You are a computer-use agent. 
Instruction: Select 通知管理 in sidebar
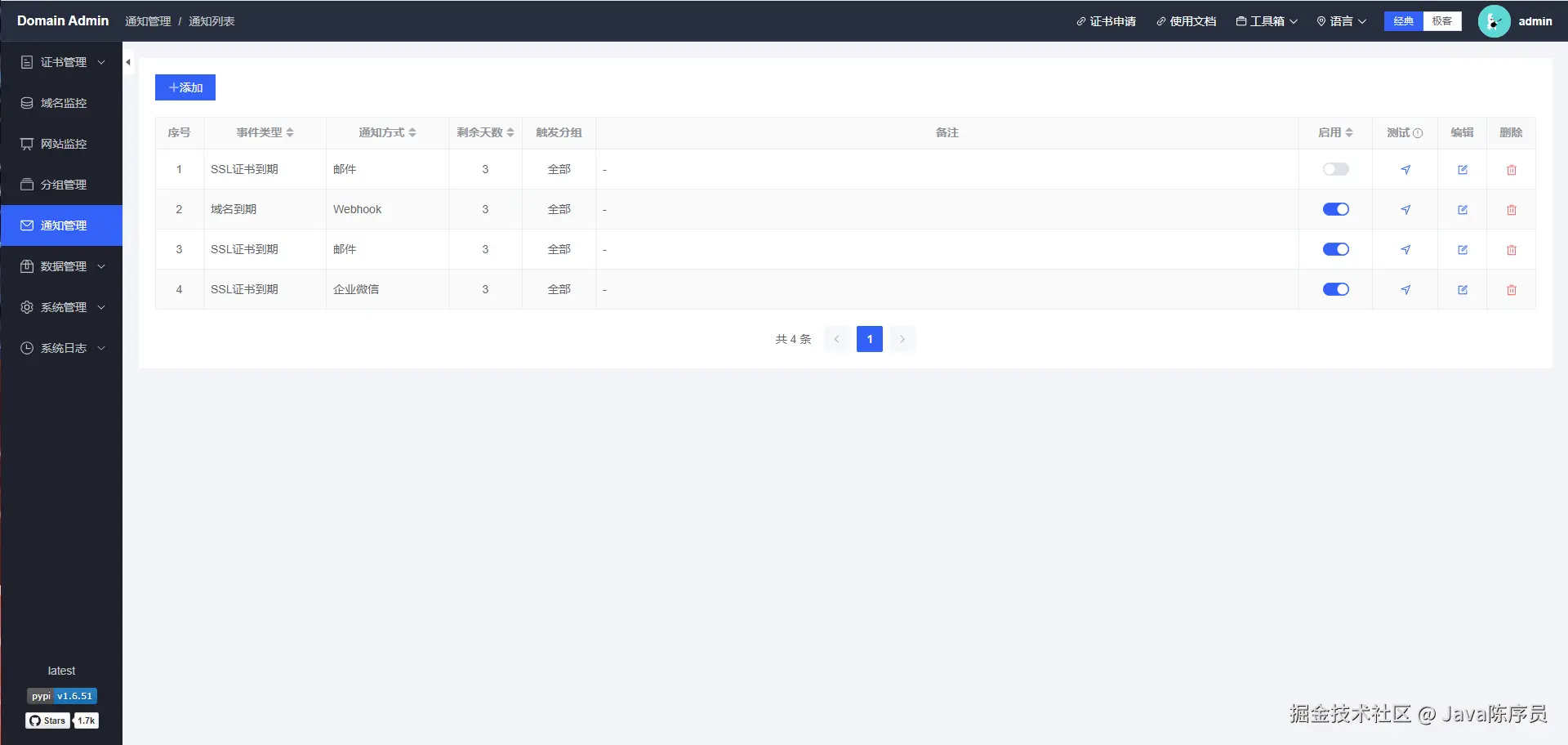coord(62,225)
